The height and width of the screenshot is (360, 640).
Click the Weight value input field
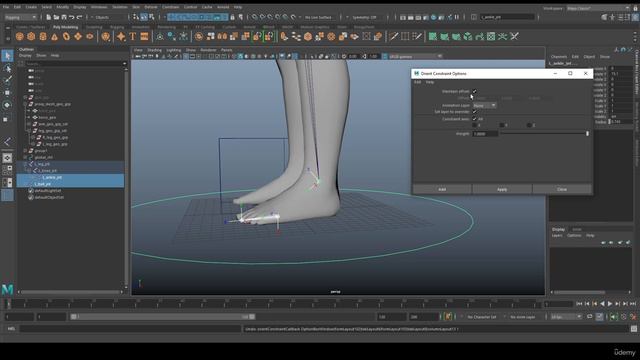coord(485,133)
